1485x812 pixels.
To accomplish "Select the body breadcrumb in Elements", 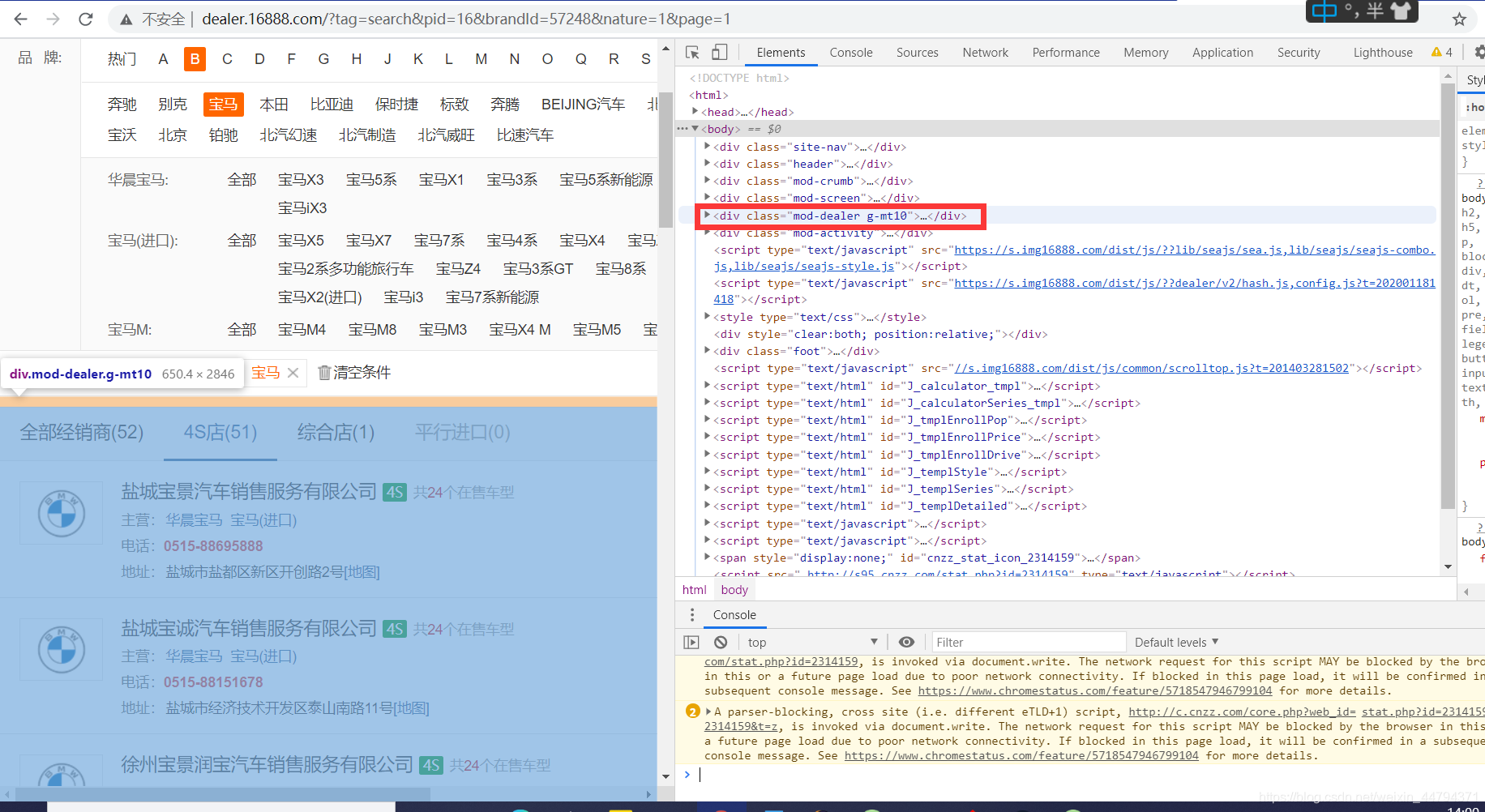I will (734, 590).
